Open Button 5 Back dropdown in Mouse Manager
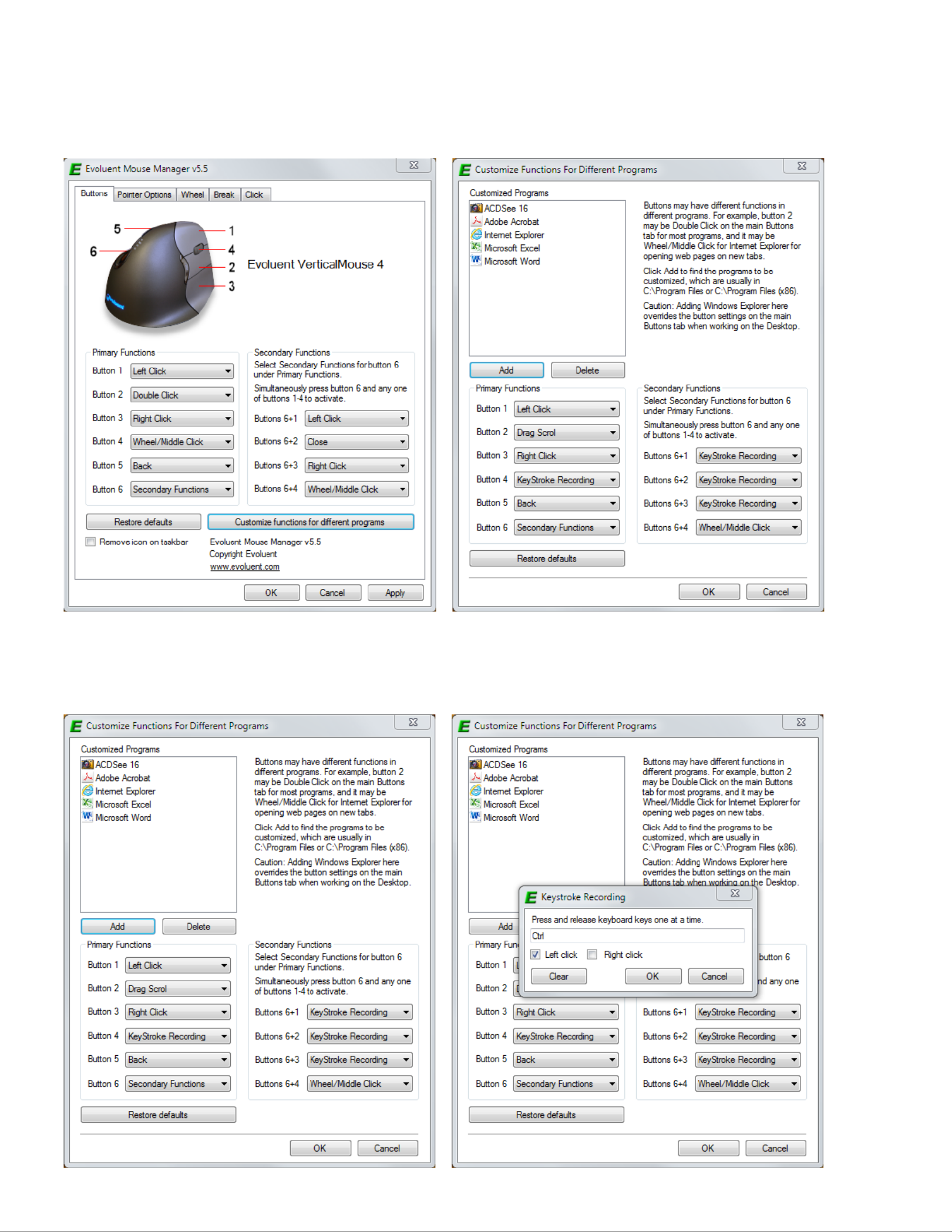The width and height of the screenshot is (952, 1232). 182,466
